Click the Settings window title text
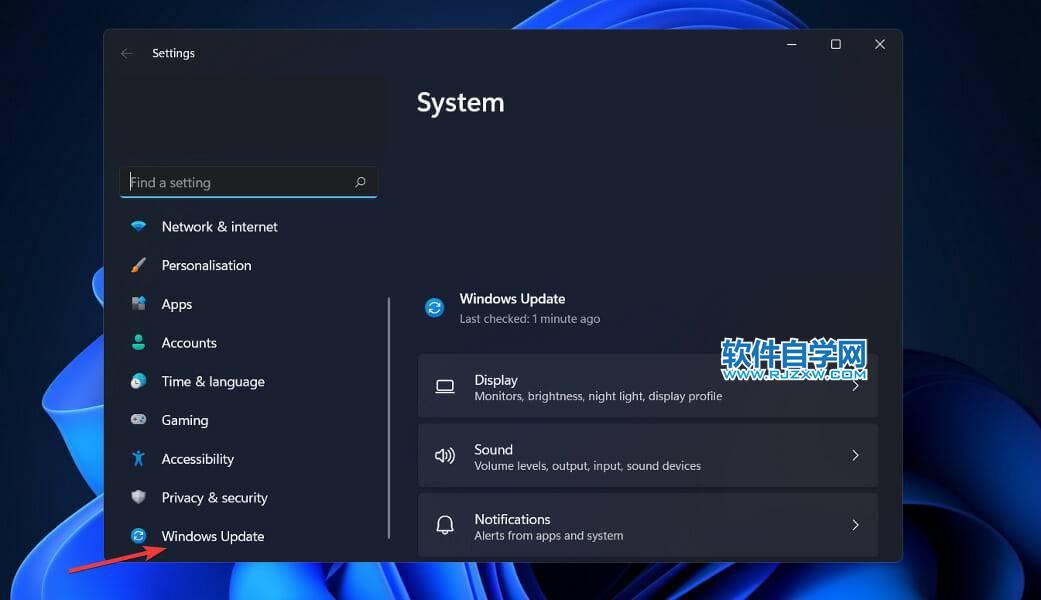 (x=173, y=53)
